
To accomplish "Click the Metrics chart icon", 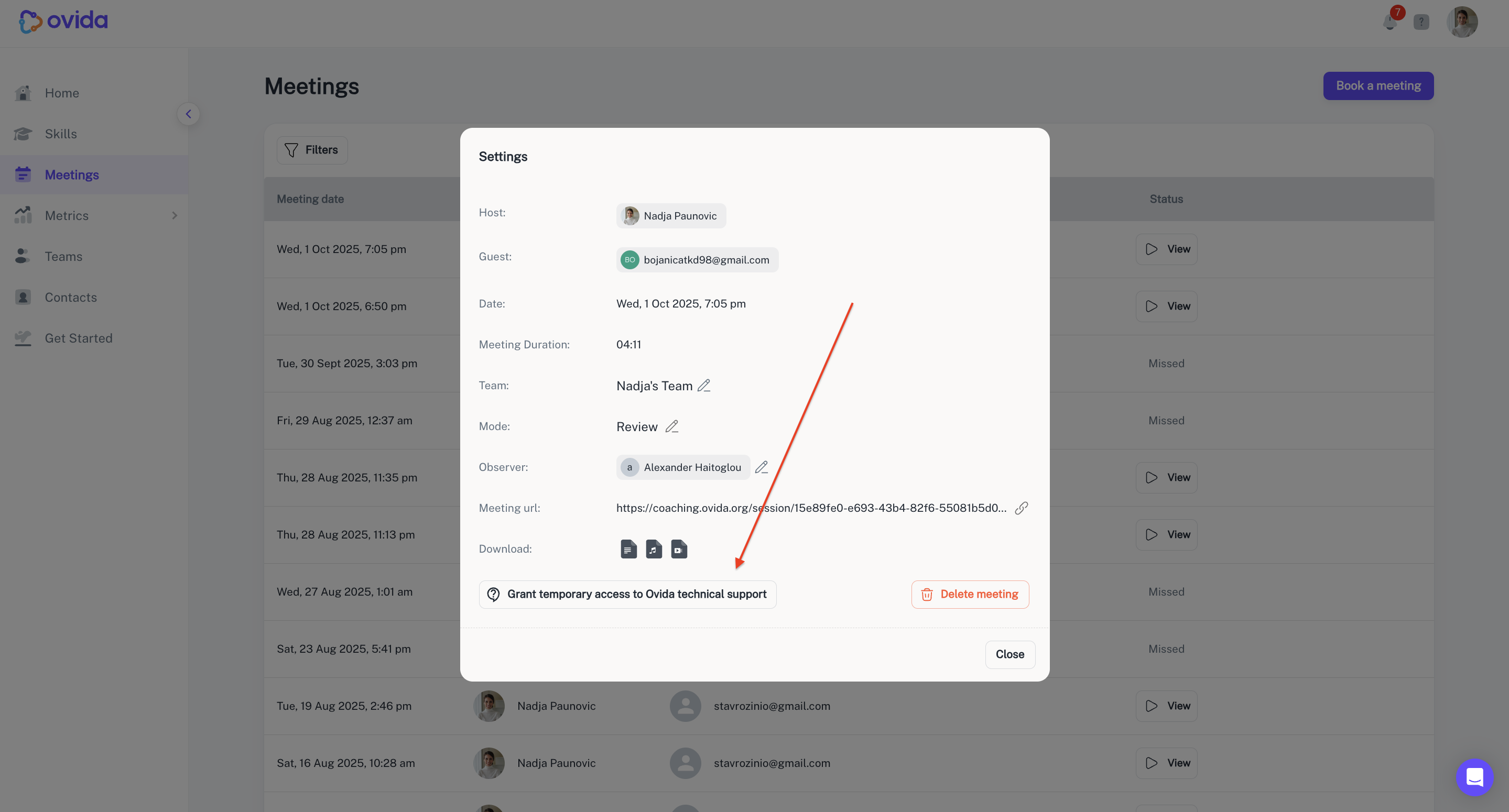I will tap(23, 215).
